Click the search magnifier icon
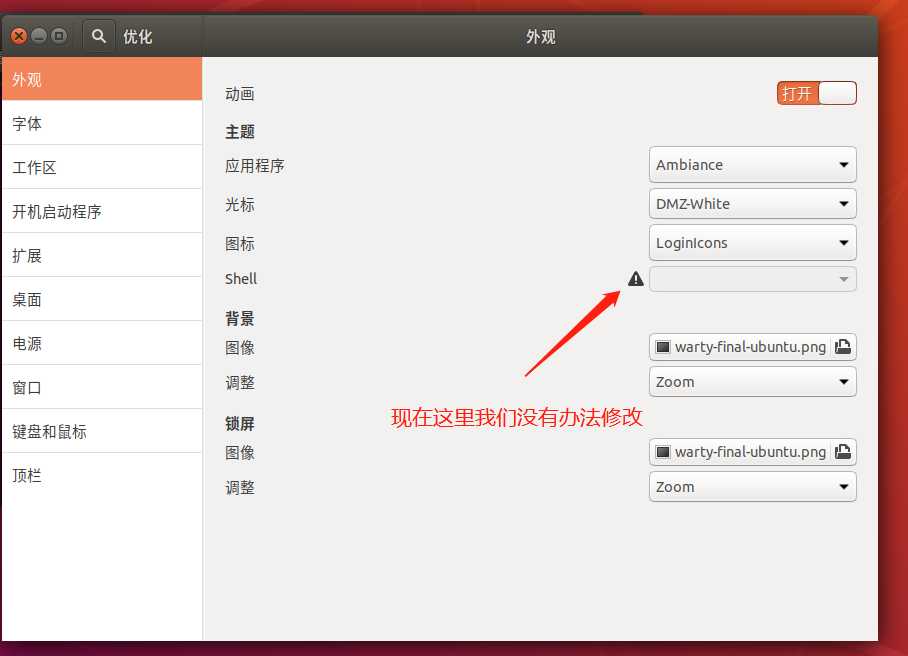The image size is (908, 656). (x=99, y=36)
